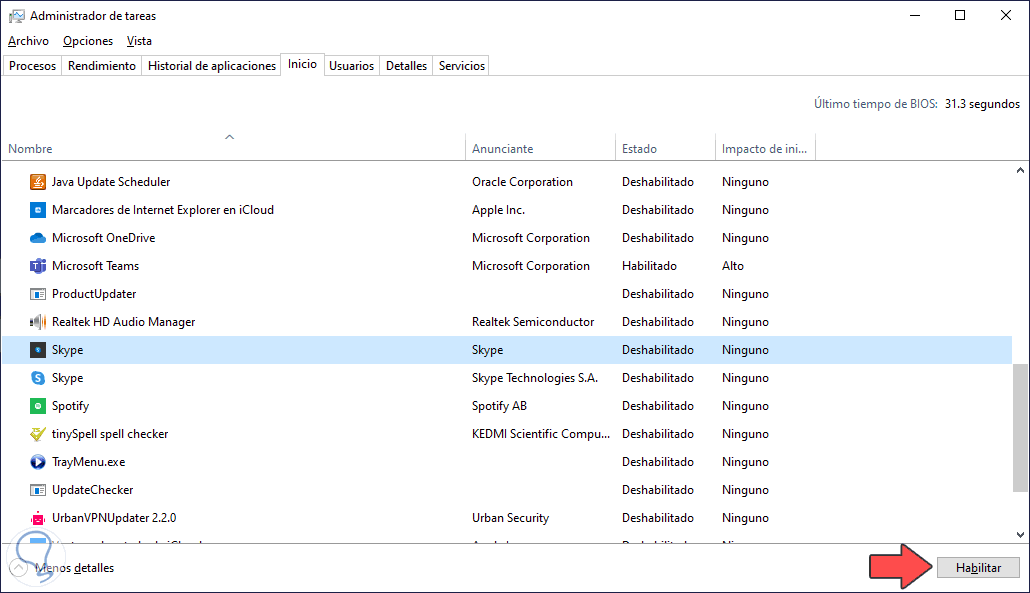
Task: Sort list by Nombre column header
Action: [30, 149]
